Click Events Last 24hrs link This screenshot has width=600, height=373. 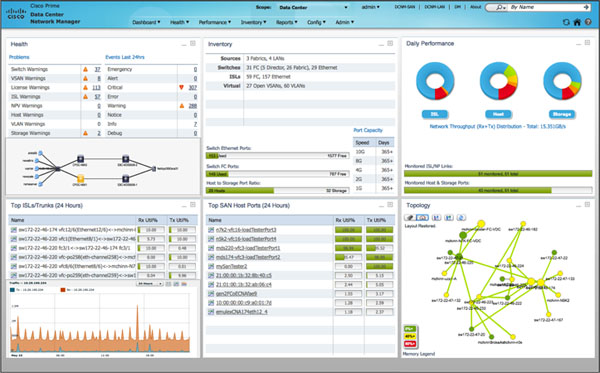[125, 57]
